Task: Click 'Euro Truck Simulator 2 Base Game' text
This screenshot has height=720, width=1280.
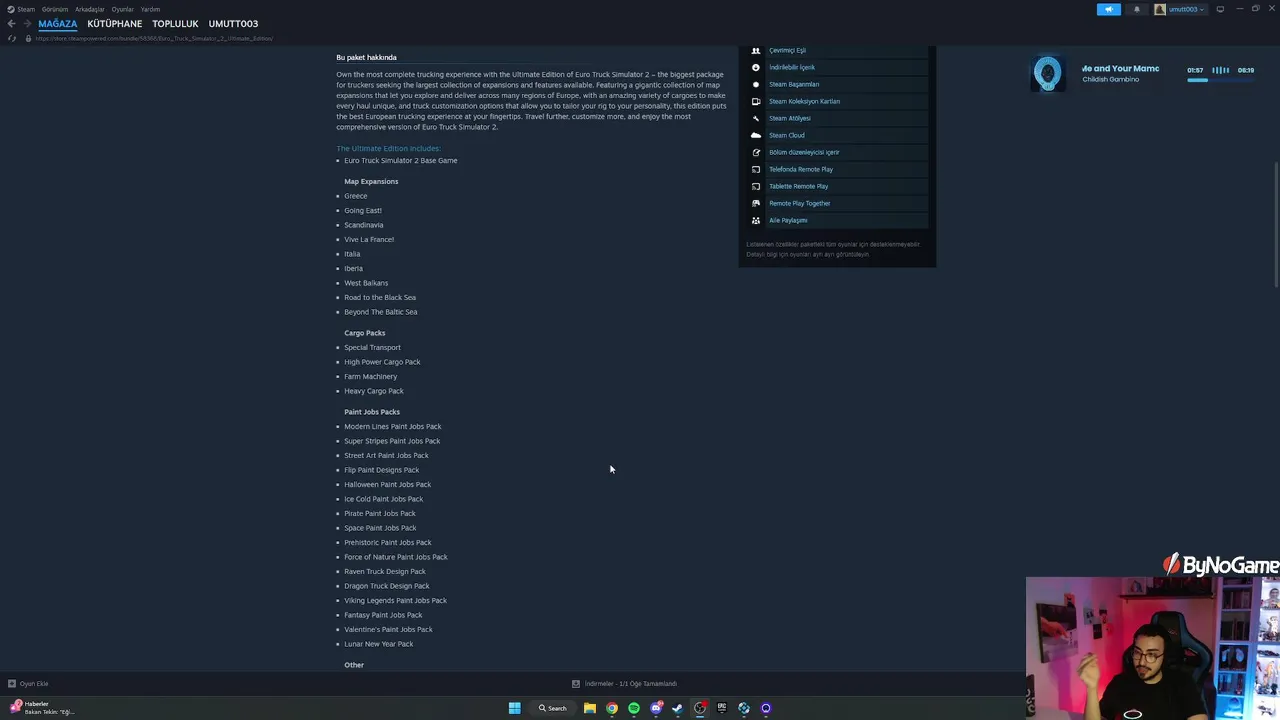Action: [401, 160]
